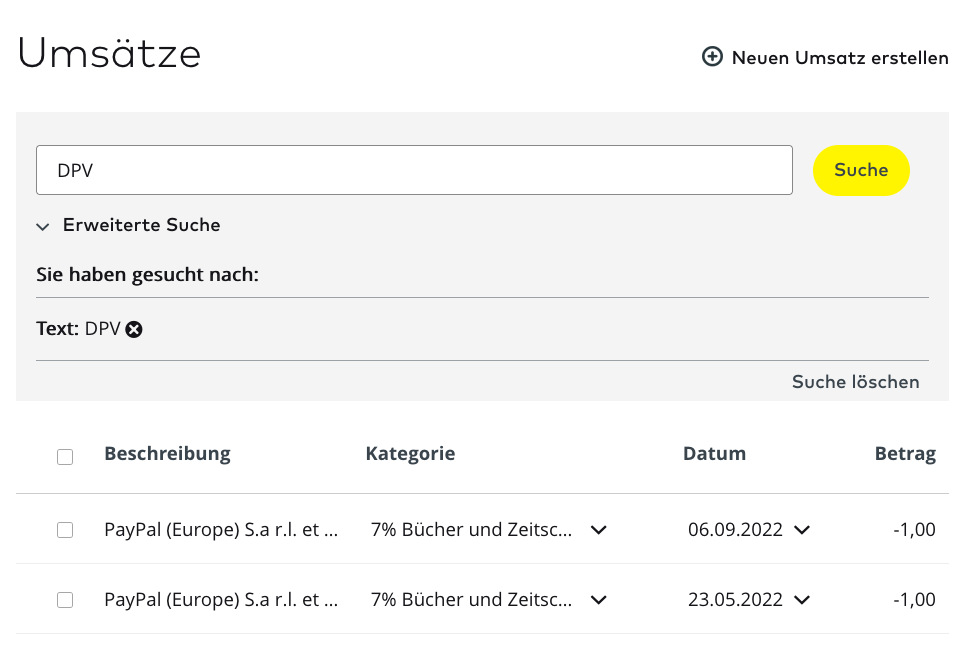968x648 pixels.
Task: Click the chevron next to Erweiterte Suche
Action: pos(43,227)
